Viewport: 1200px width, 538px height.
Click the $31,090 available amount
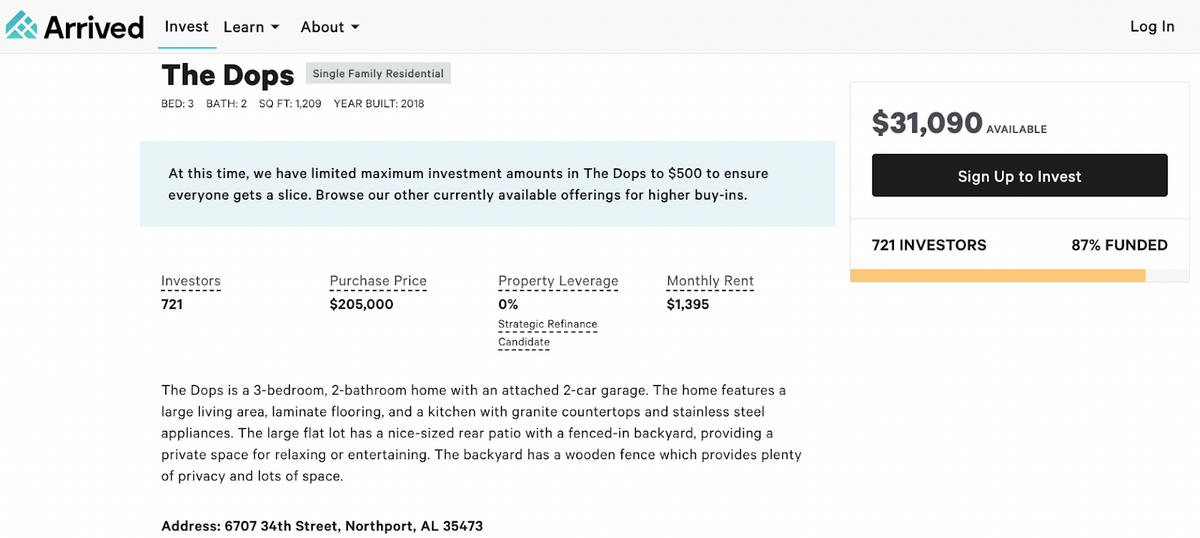point(927,123)
